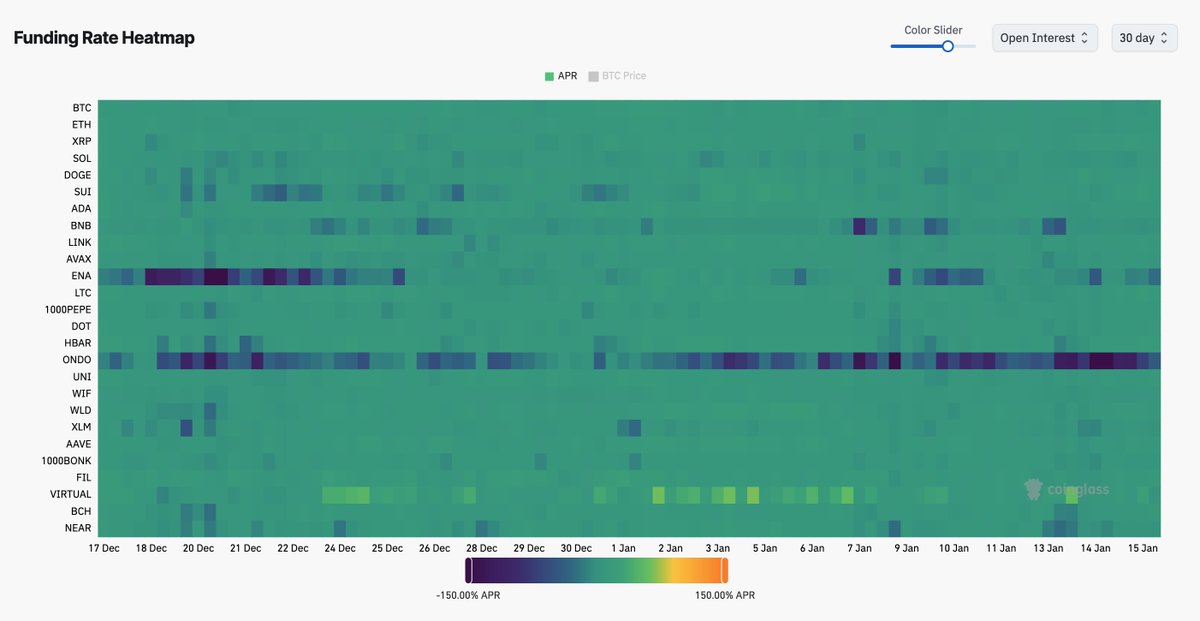
Task: Click the 25 Dec date label
Action: pyautogui.click(x=387, y=548)
